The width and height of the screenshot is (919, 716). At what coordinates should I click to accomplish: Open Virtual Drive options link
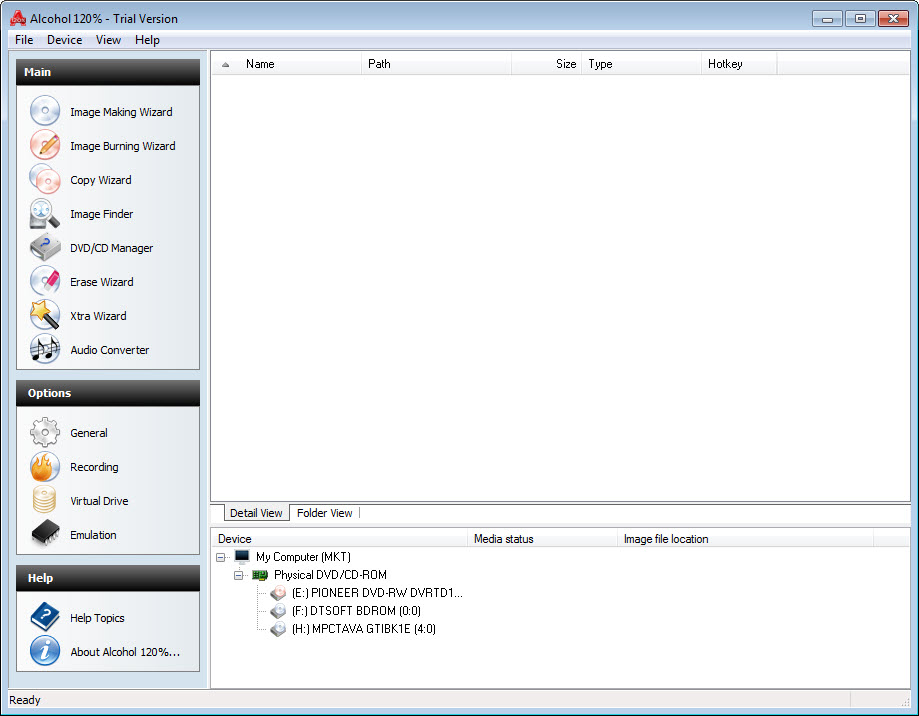pyautogui.click(x=99, y=501)
